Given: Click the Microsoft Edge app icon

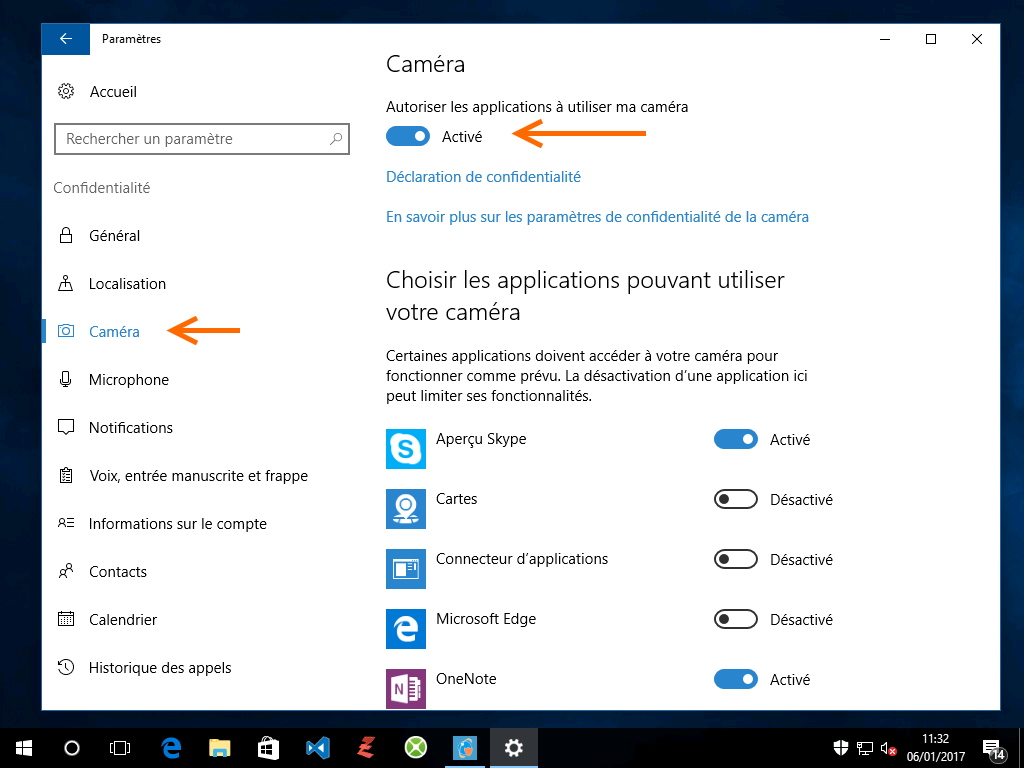Looking at the screenshot, I should tap(406, 629).
